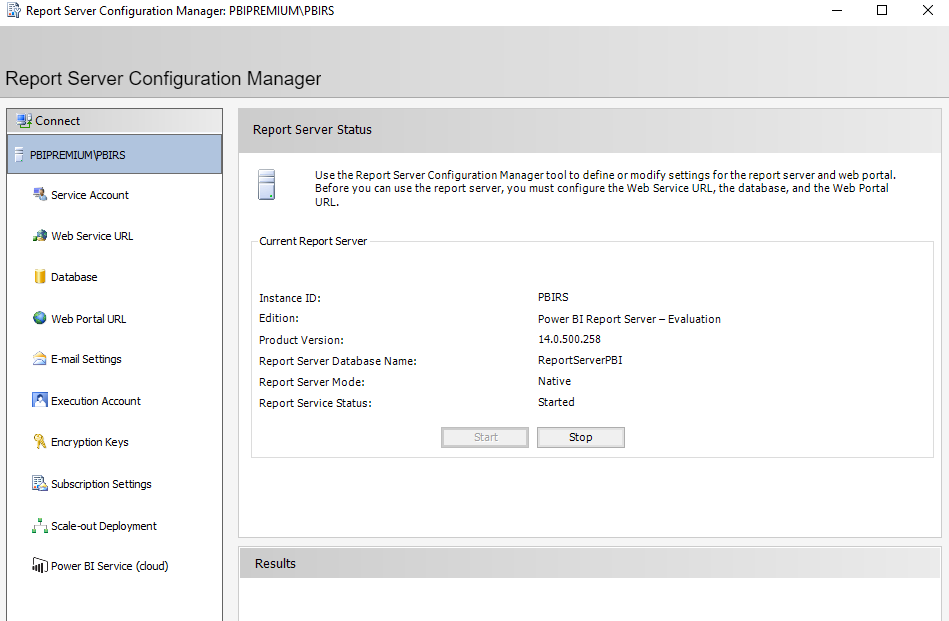This screenshot has height=621, width=949.
Task: Click the disabled Start button
Action: [484, 437]
